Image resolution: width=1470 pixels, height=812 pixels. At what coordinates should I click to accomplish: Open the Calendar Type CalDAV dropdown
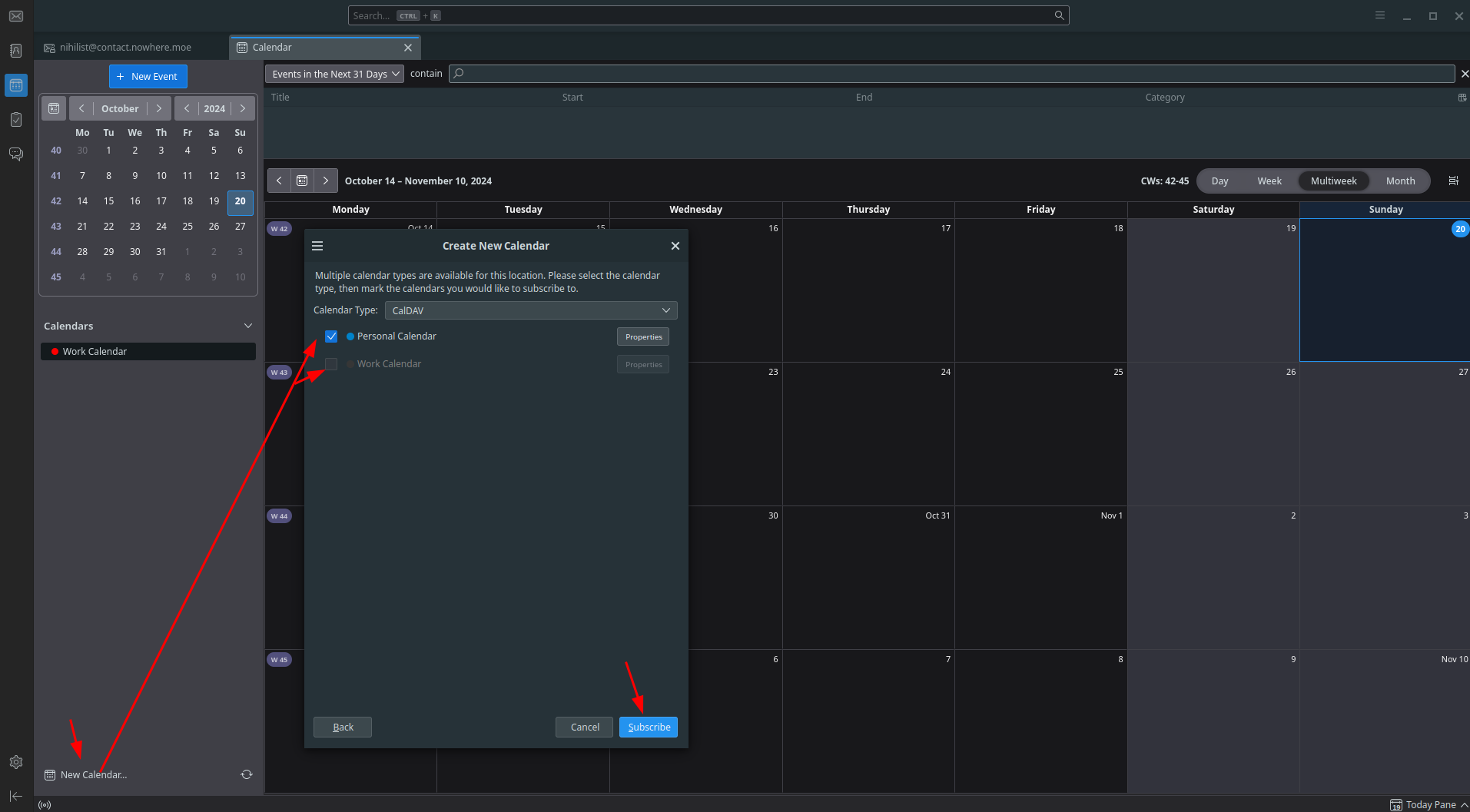(531, 310)
